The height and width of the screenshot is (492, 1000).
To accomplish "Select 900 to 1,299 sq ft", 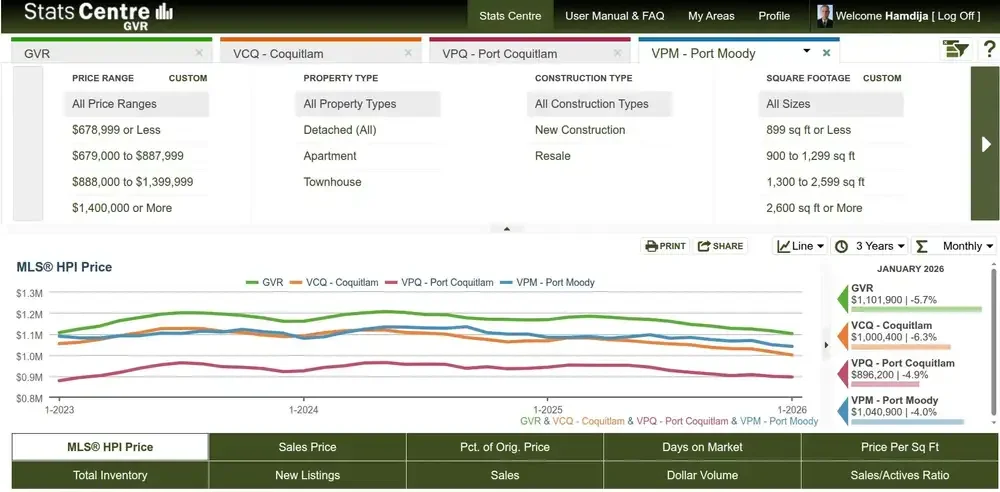I will pyautogui.click(x=831, y=156).
